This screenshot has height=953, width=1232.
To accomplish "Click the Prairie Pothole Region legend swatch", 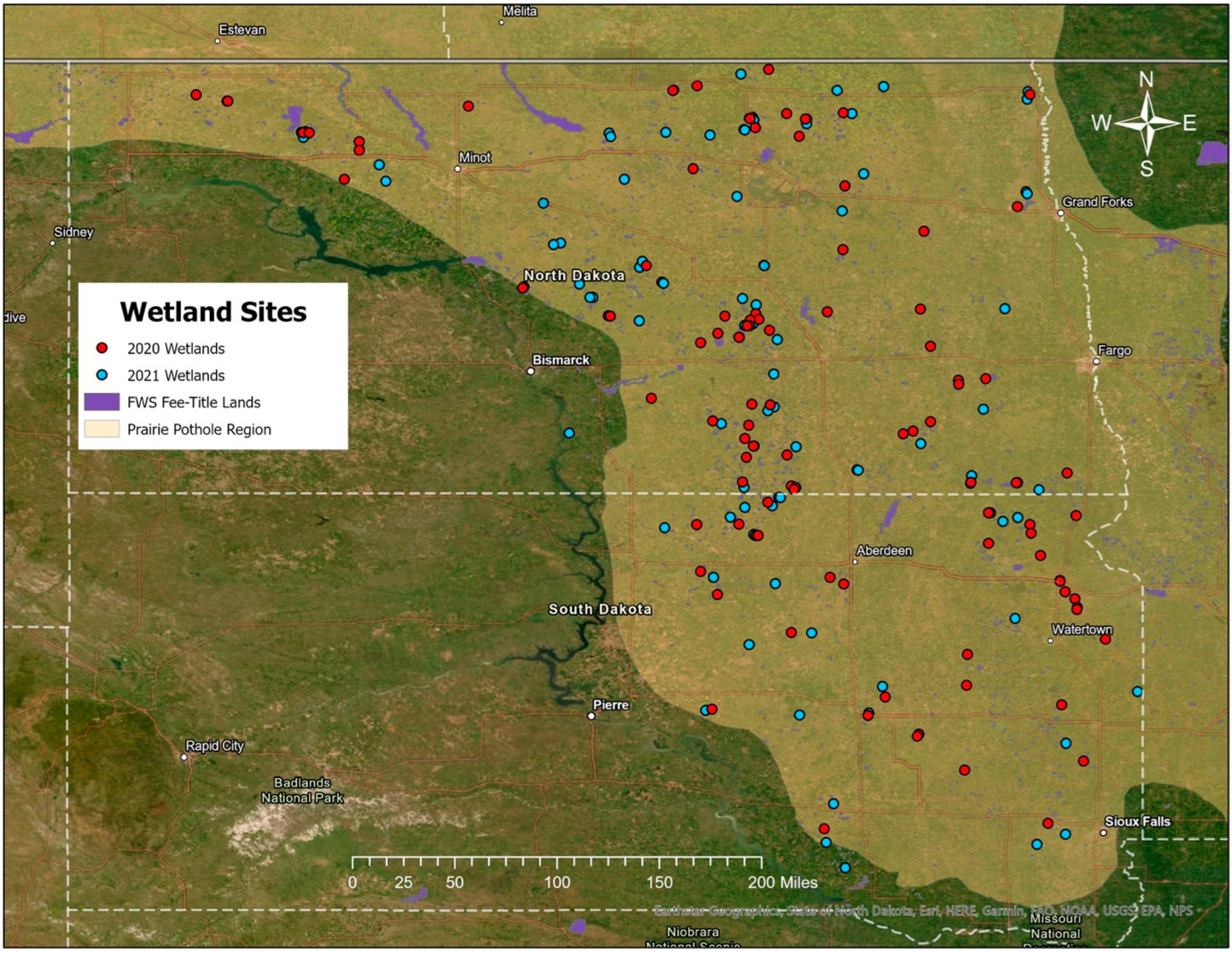I will (102, 429).
